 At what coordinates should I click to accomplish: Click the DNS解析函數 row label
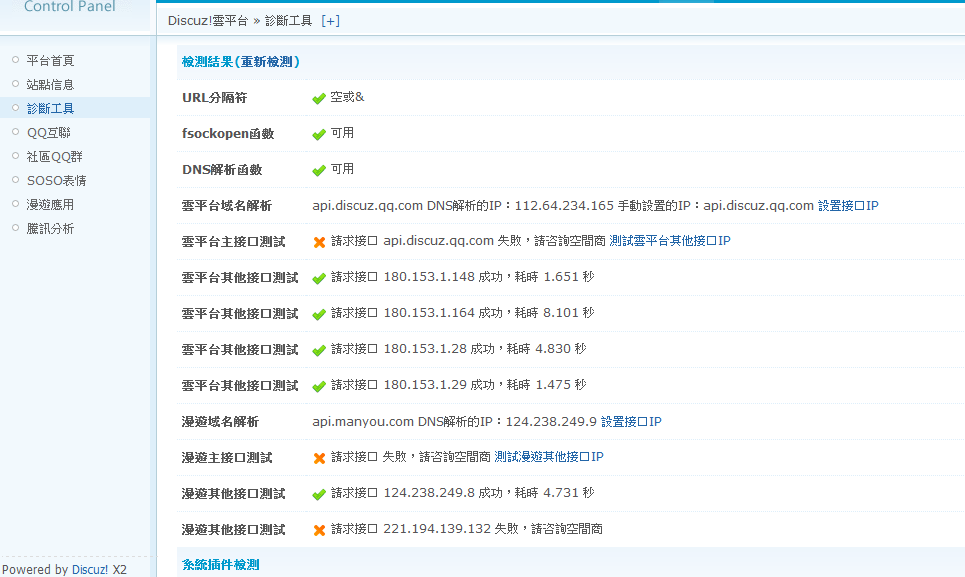pos(222,170)
